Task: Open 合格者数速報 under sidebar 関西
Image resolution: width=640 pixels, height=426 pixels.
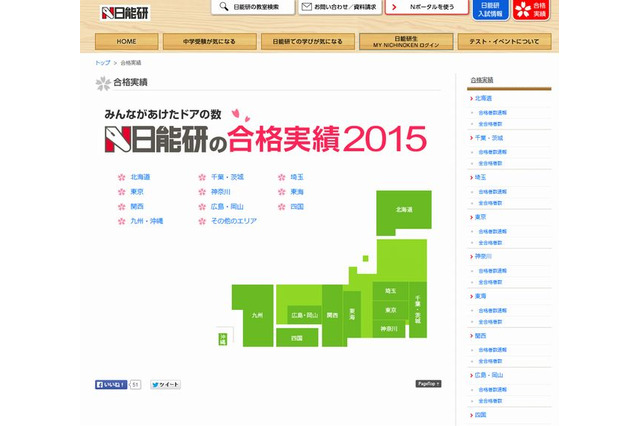Action: click(493, 350)
